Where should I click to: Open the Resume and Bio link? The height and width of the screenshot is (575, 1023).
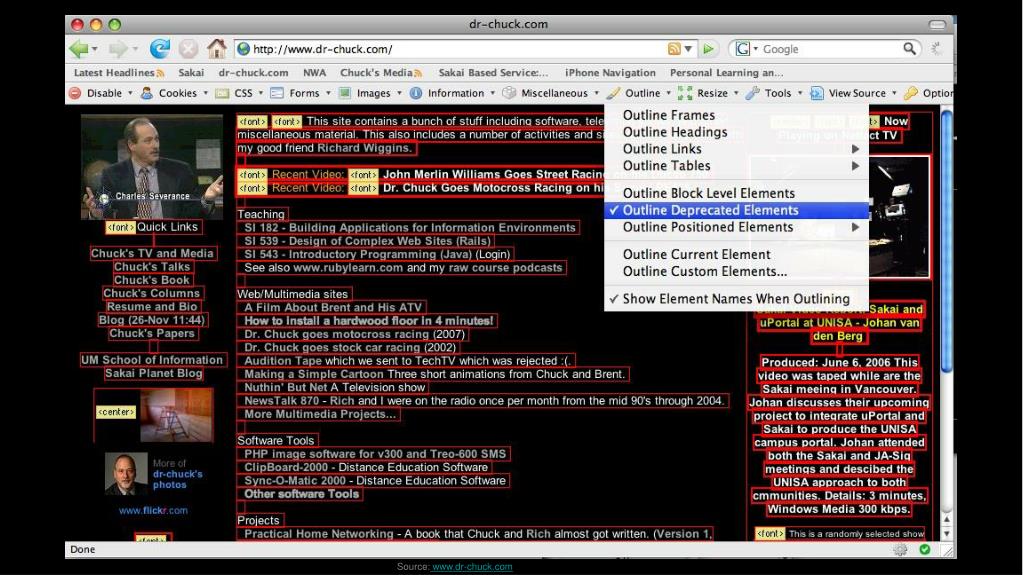coord(152,307)
